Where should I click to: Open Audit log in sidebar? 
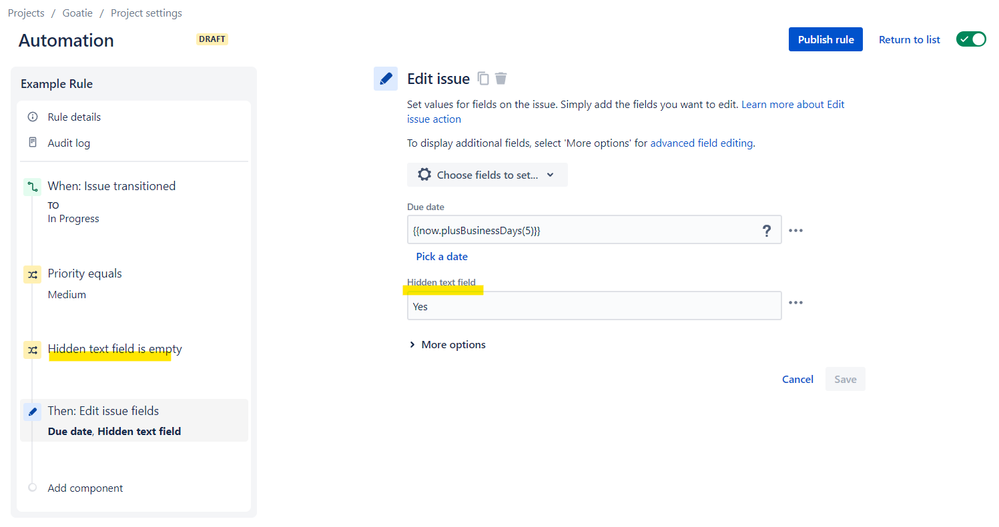pyautogui.click(x=69, y=143)
